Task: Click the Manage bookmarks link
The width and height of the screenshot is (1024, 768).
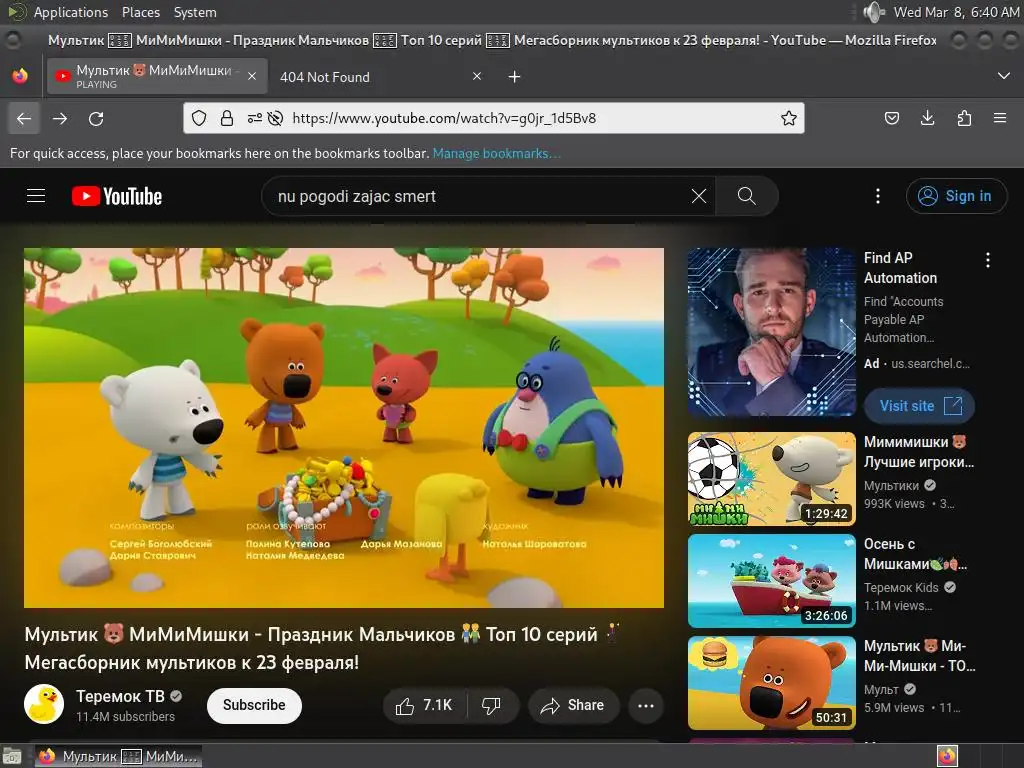Action: [496, 153]
